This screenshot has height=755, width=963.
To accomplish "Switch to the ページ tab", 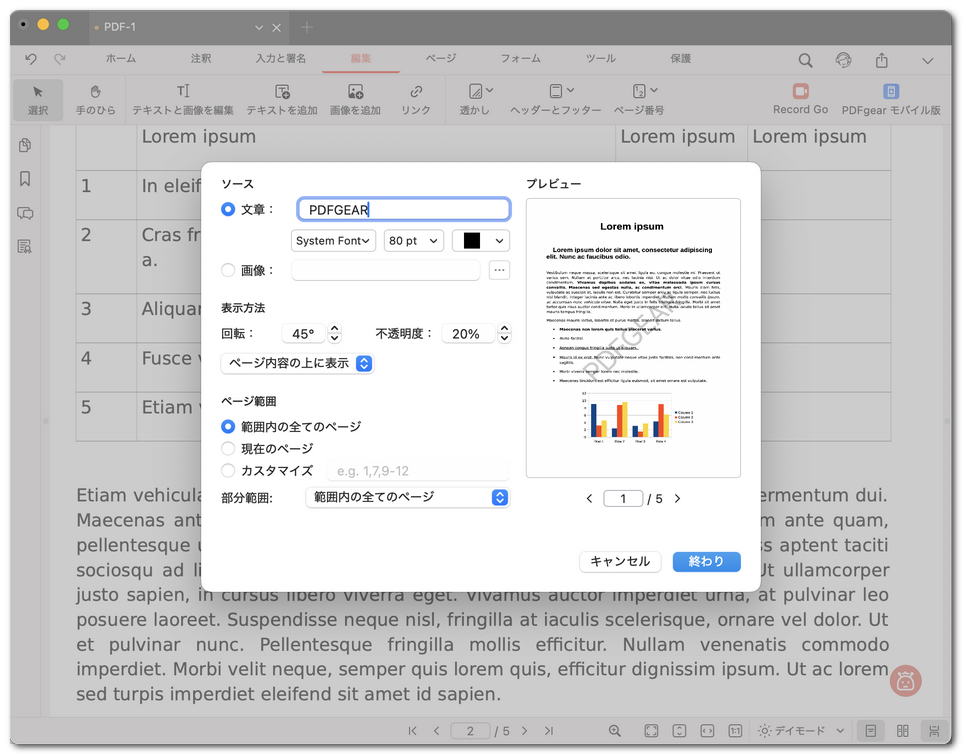I will pyautogui.click(x=440, y=59).
